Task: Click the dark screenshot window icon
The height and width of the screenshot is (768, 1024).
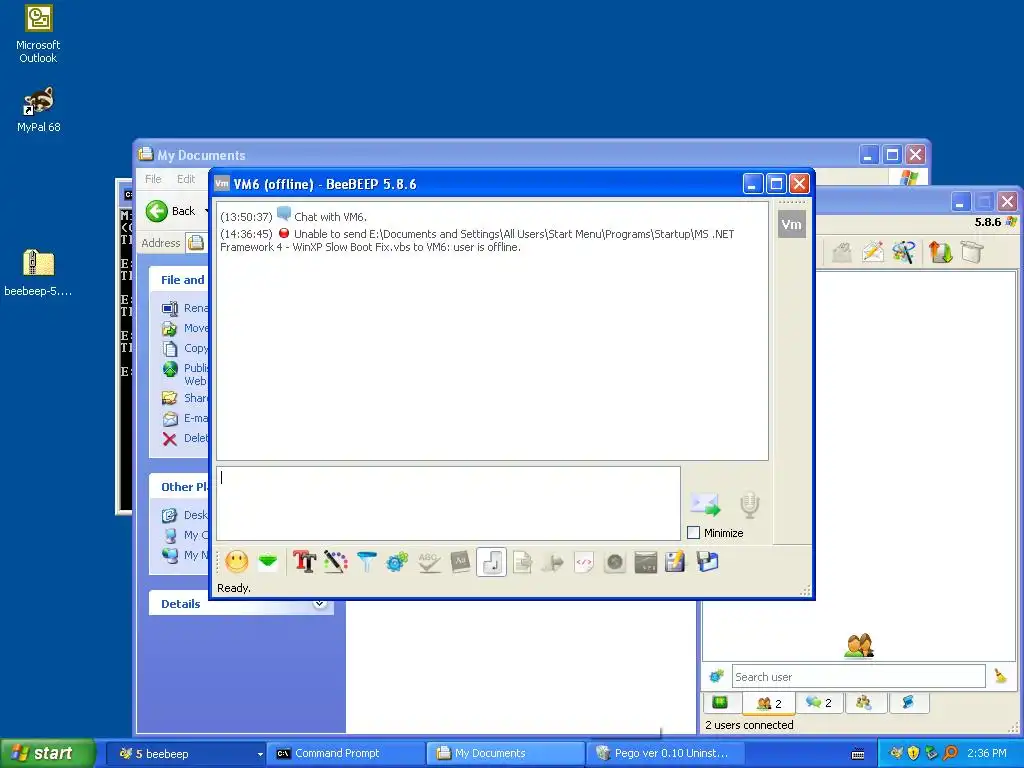Action: pos(645,562)
